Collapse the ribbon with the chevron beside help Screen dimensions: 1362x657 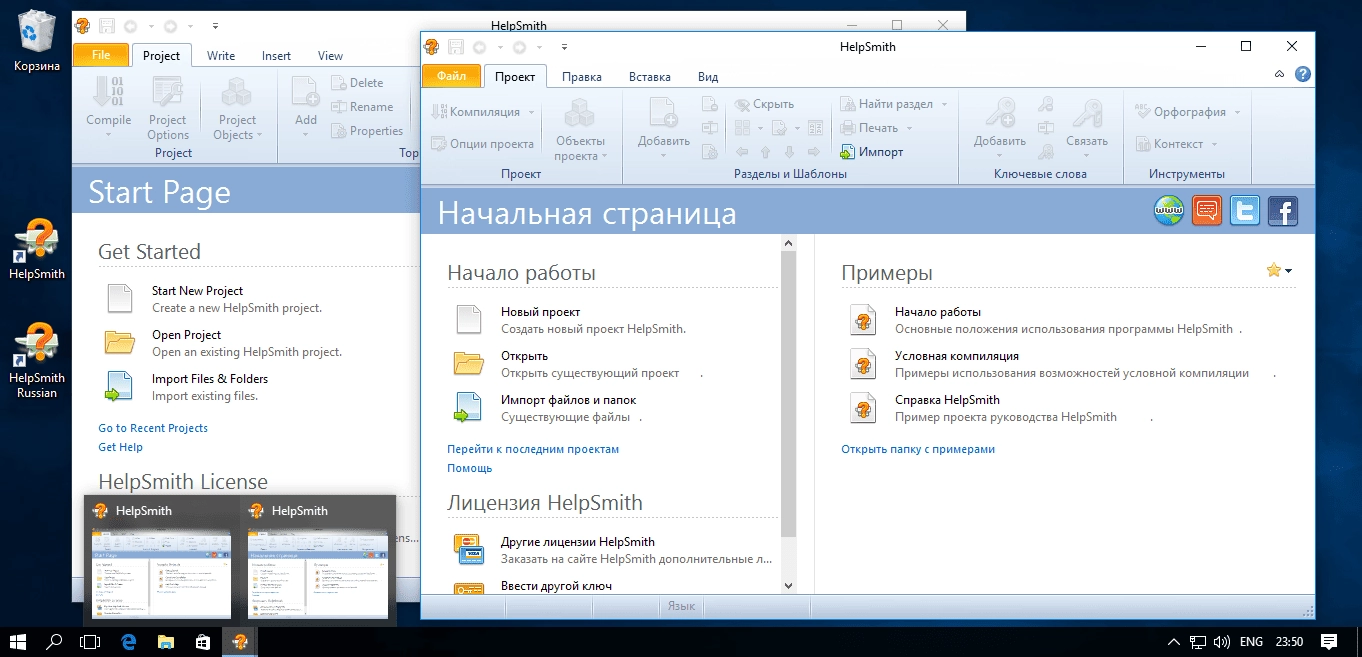1280,74
